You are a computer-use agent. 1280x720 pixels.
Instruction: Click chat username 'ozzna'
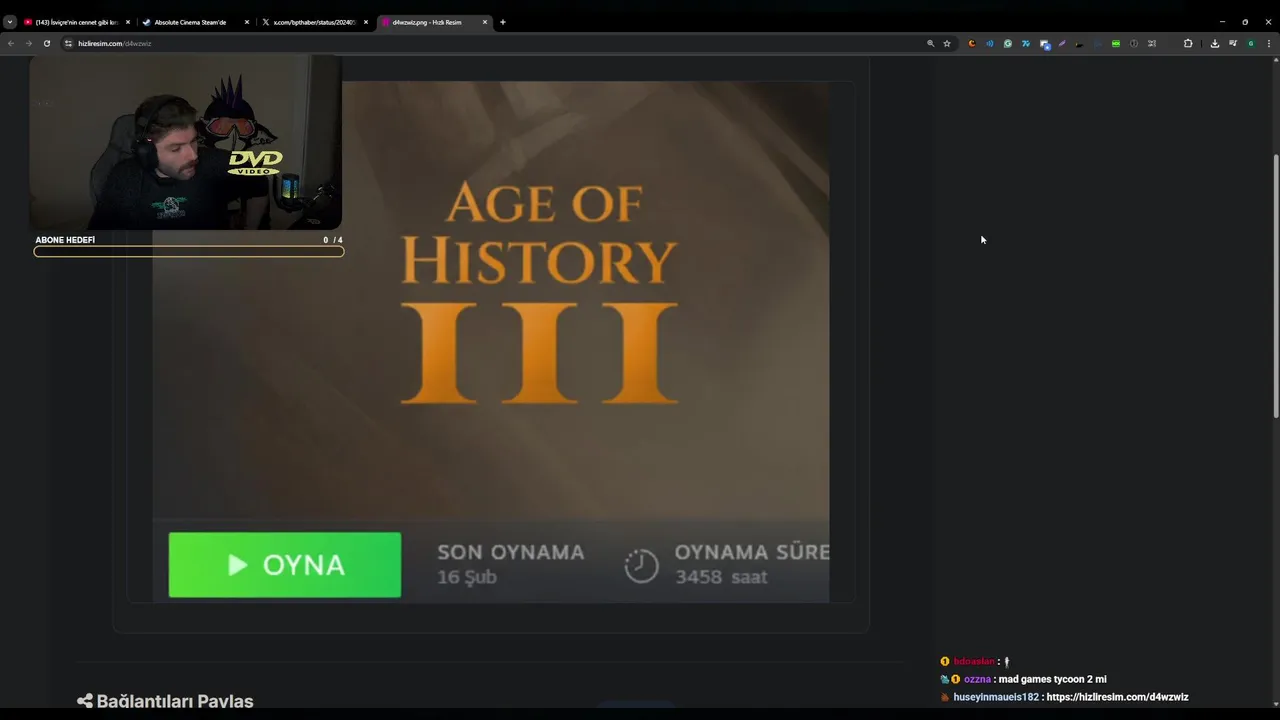[x=977, y=679]
